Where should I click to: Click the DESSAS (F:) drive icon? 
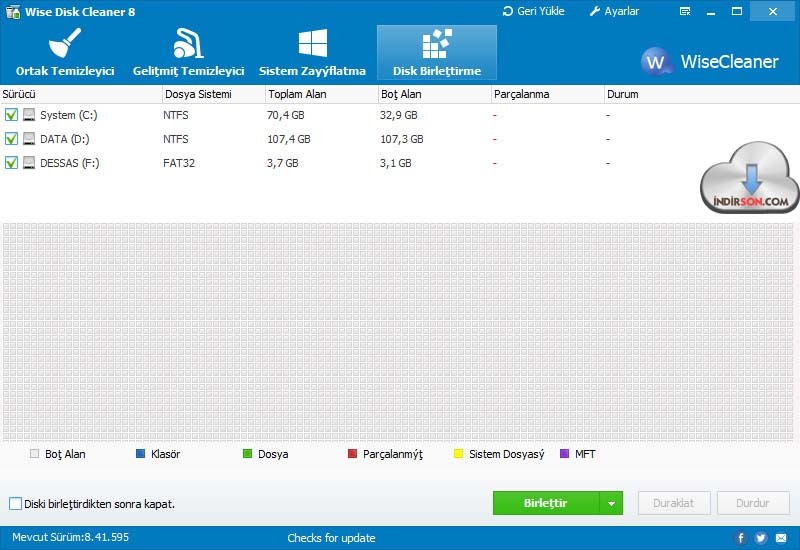pyautogui.click(x=29, y=163)
